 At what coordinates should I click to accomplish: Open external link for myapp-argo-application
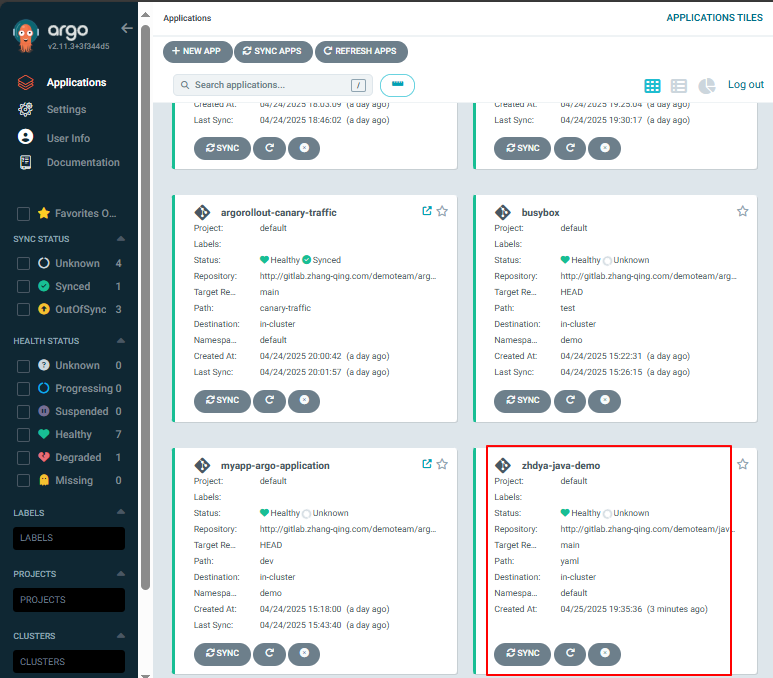click(427, 464)
